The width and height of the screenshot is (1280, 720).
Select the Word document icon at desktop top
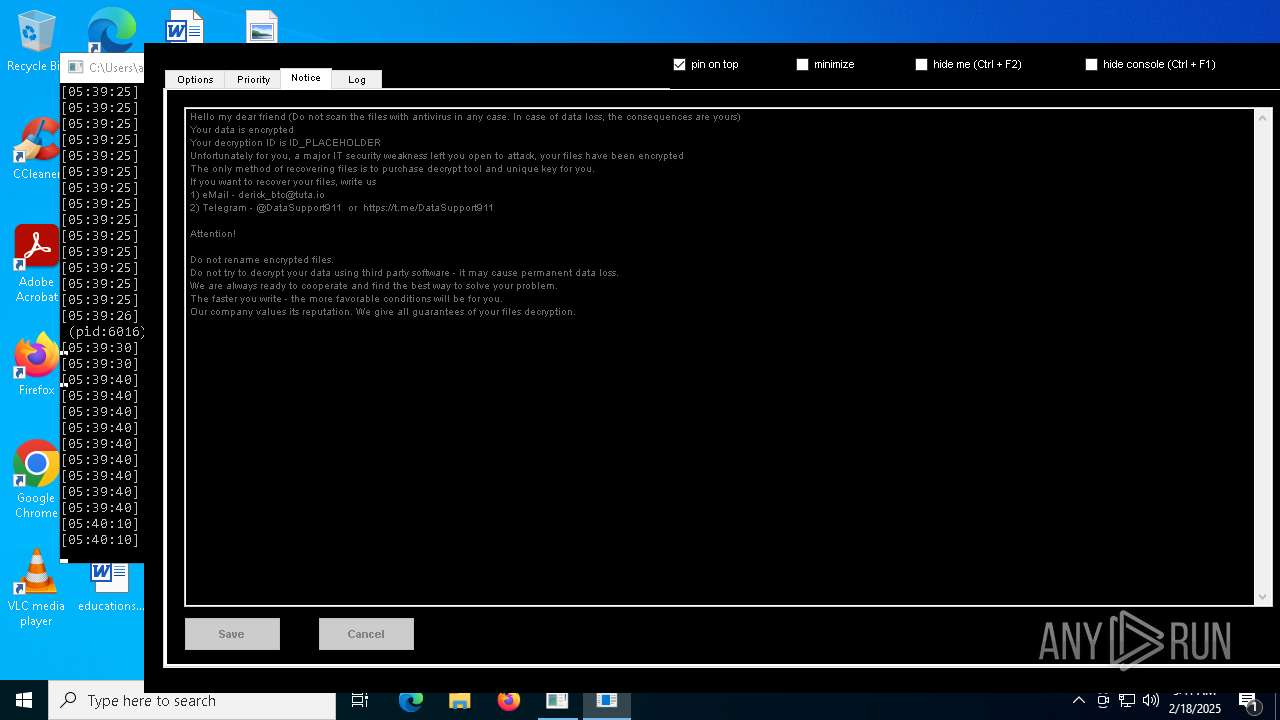[x=184, y=26]
